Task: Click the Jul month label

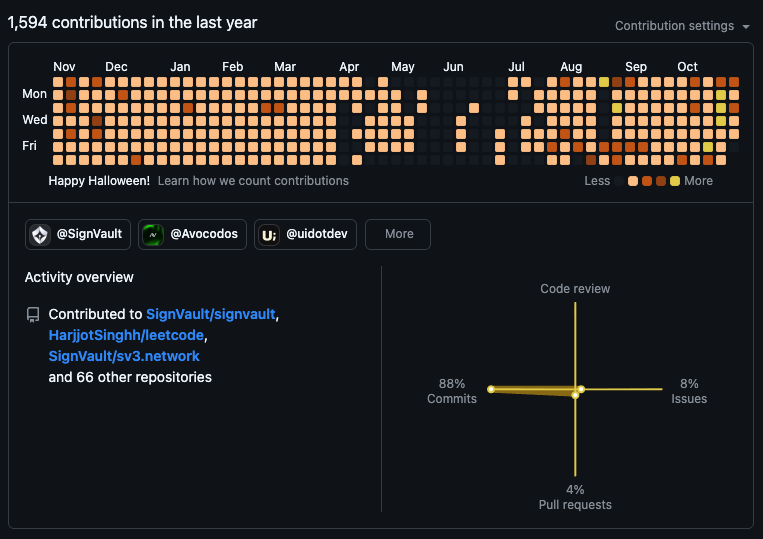Action: (x=516, y=67)
